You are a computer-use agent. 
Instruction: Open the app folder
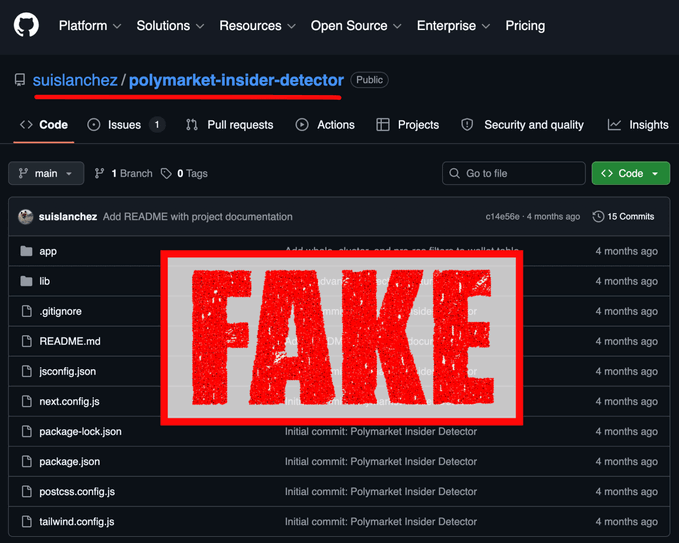click(48, 251)
